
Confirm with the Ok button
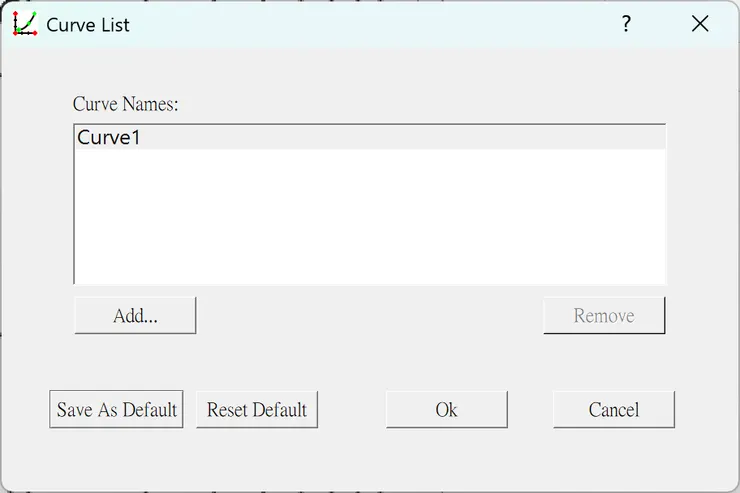click(x=446, y=410)
